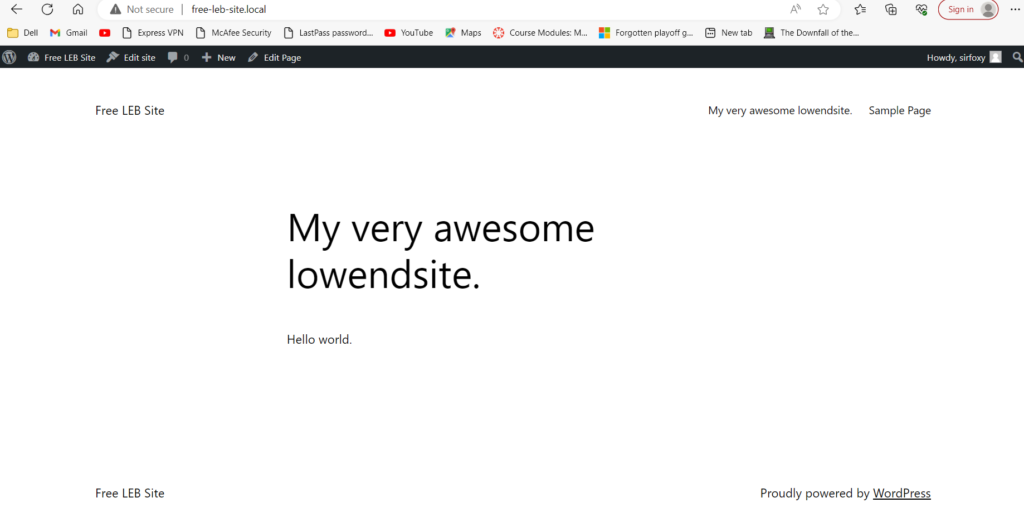Open the comments bubble icon in admin bar
Viewport: 1024px width, 532px height.
point(178,58)
